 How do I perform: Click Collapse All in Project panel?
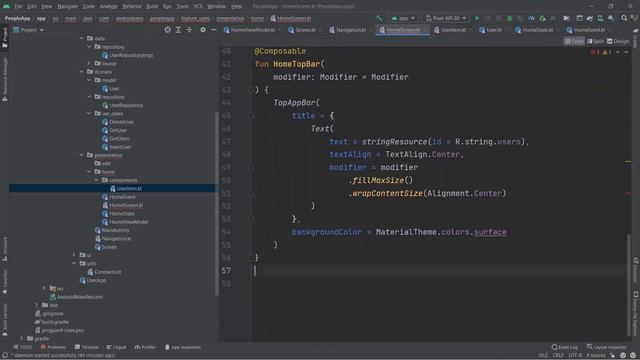[x=189, y=30]
